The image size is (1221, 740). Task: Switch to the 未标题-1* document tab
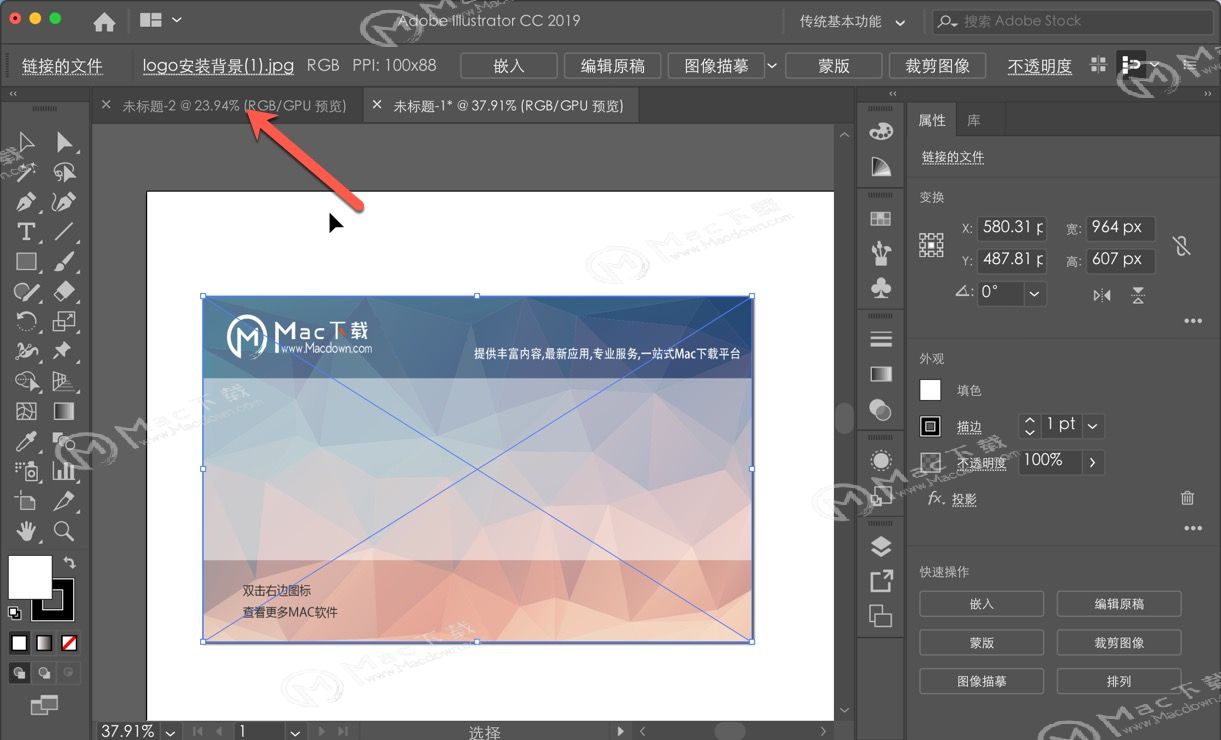508,106
